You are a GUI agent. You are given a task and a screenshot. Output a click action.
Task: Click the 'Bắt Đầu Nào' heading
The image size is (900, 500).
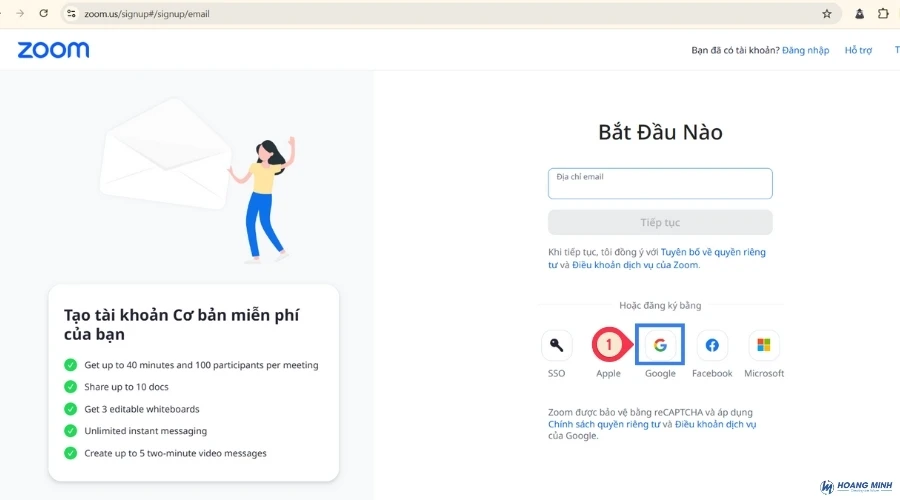[660, 132]
